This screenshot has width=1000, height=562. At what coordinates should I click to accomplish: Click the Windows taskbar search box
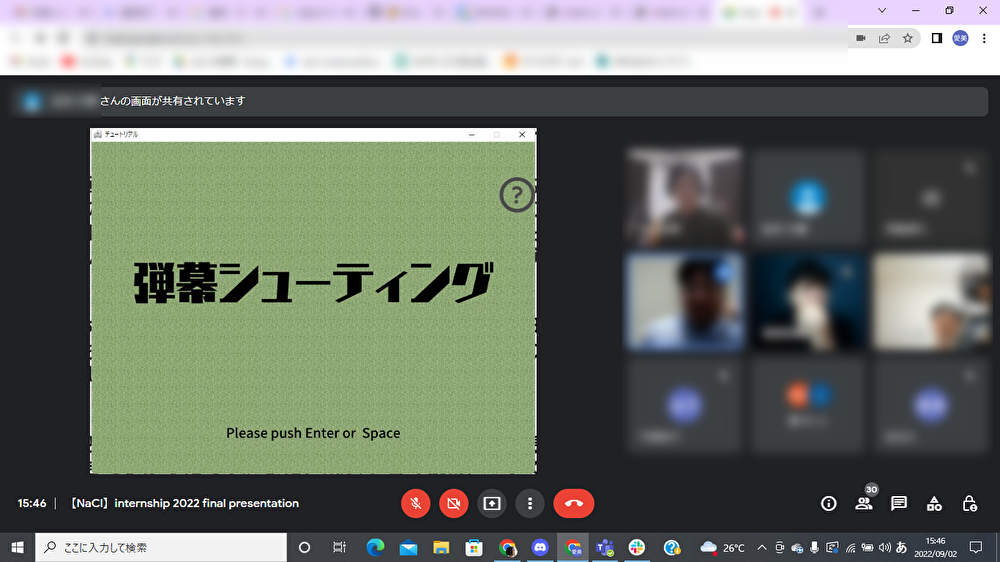[x=160, y=547]
